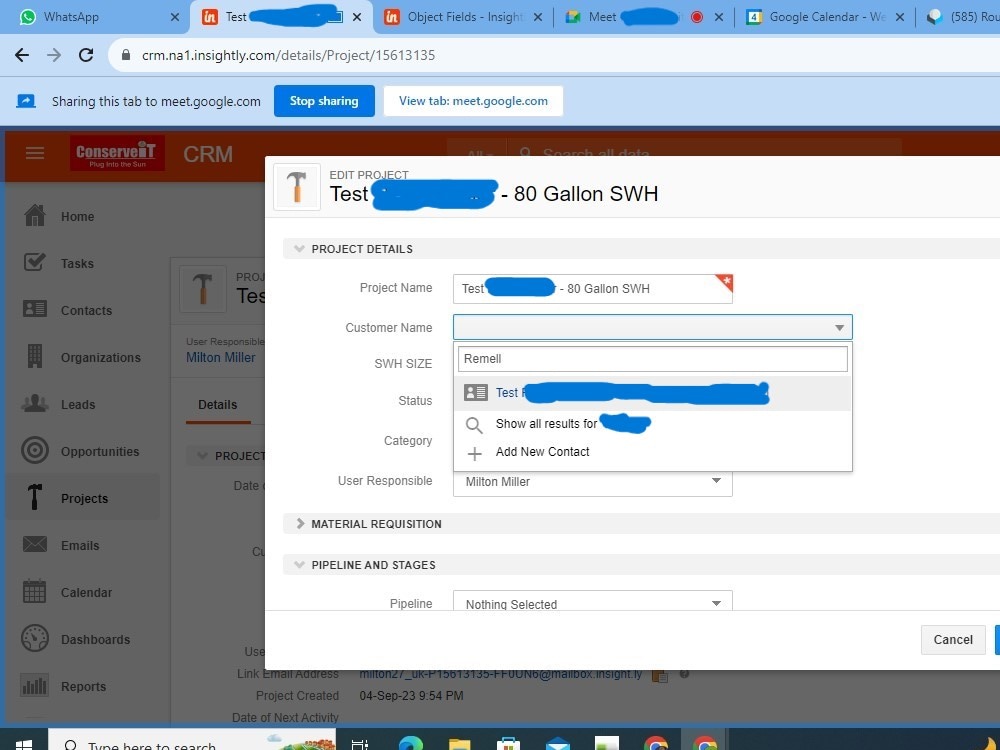Click the Windows Start button
Image resolution: width=1000 pixels, height=750 pixels.
(x=24, y=744)
